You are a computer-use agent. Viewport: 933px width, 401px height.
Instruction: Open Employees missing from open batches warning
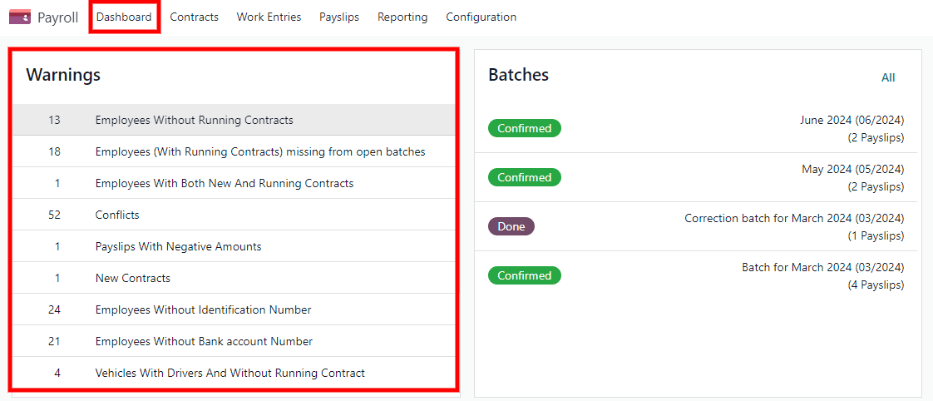tap(260, 152)
